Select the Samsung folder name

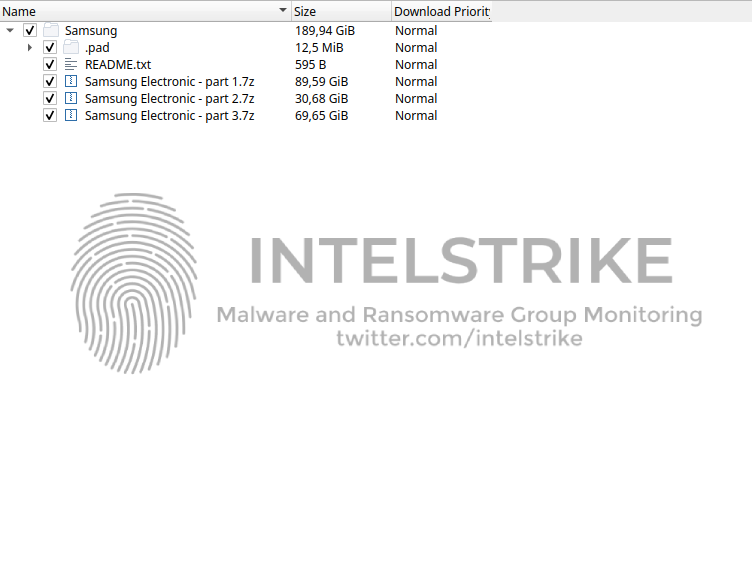point(91,31)
